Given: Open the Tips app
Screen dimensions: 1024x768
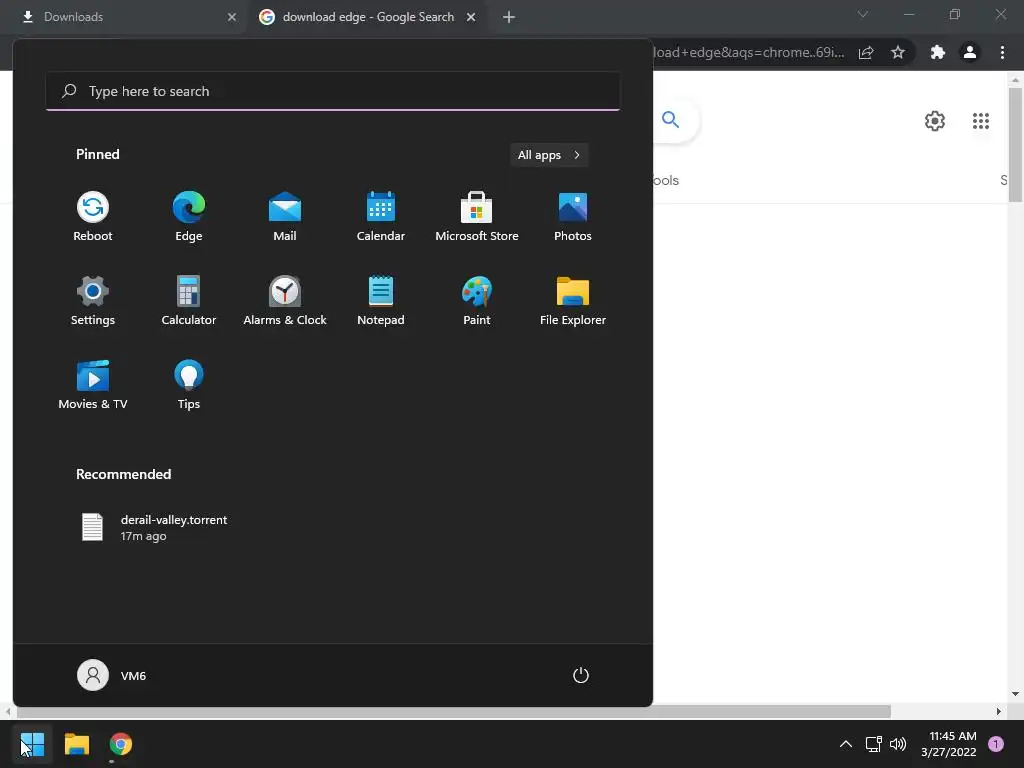Looking at the screenshot, I should [189, 385].
